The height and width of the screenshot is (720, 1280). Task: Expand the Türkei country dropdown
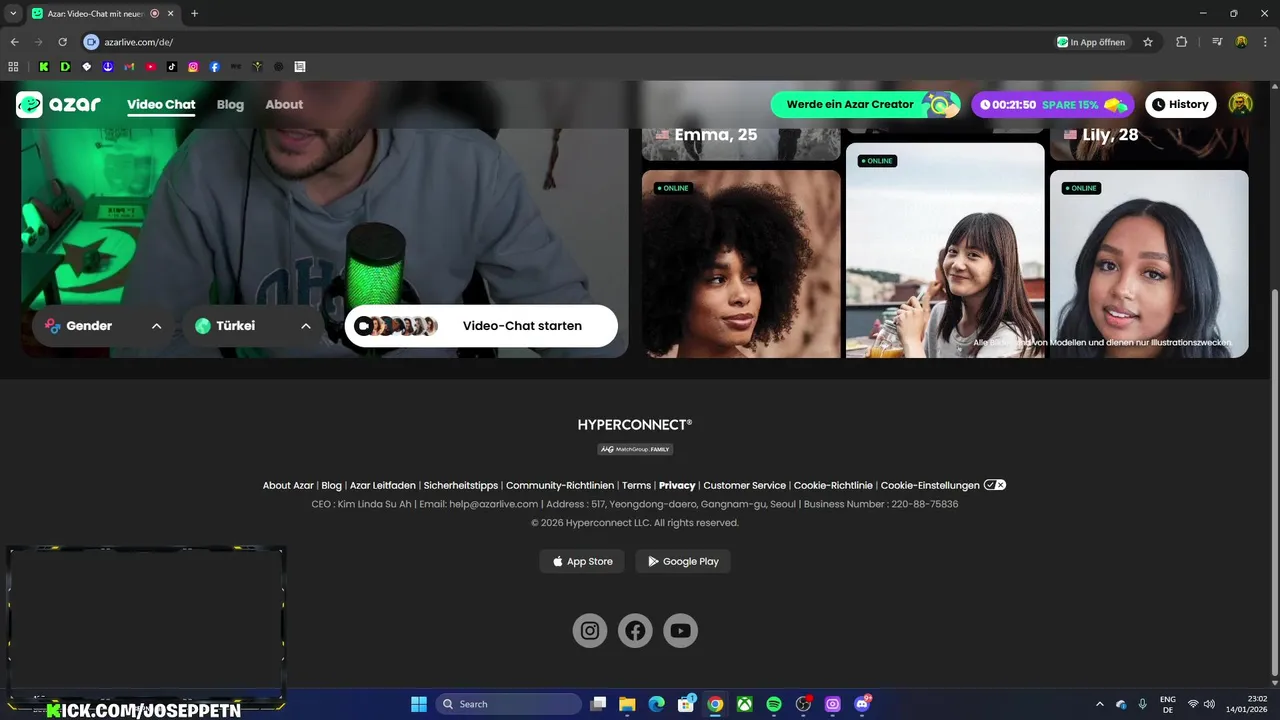click(253, 326)
